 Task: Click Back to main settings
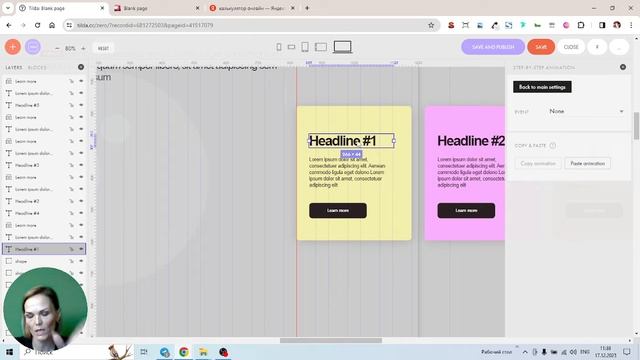(542, 87)
